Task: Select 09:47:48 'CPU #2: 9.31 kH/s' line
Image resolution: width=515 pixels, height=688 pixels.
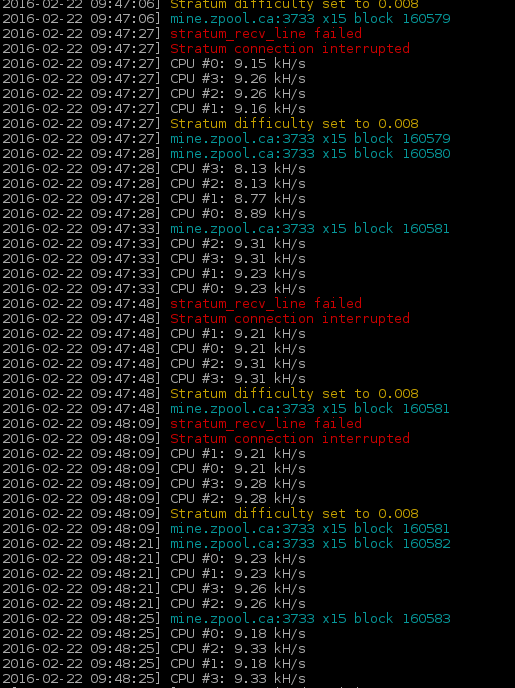Action: [x=238, y=364]
